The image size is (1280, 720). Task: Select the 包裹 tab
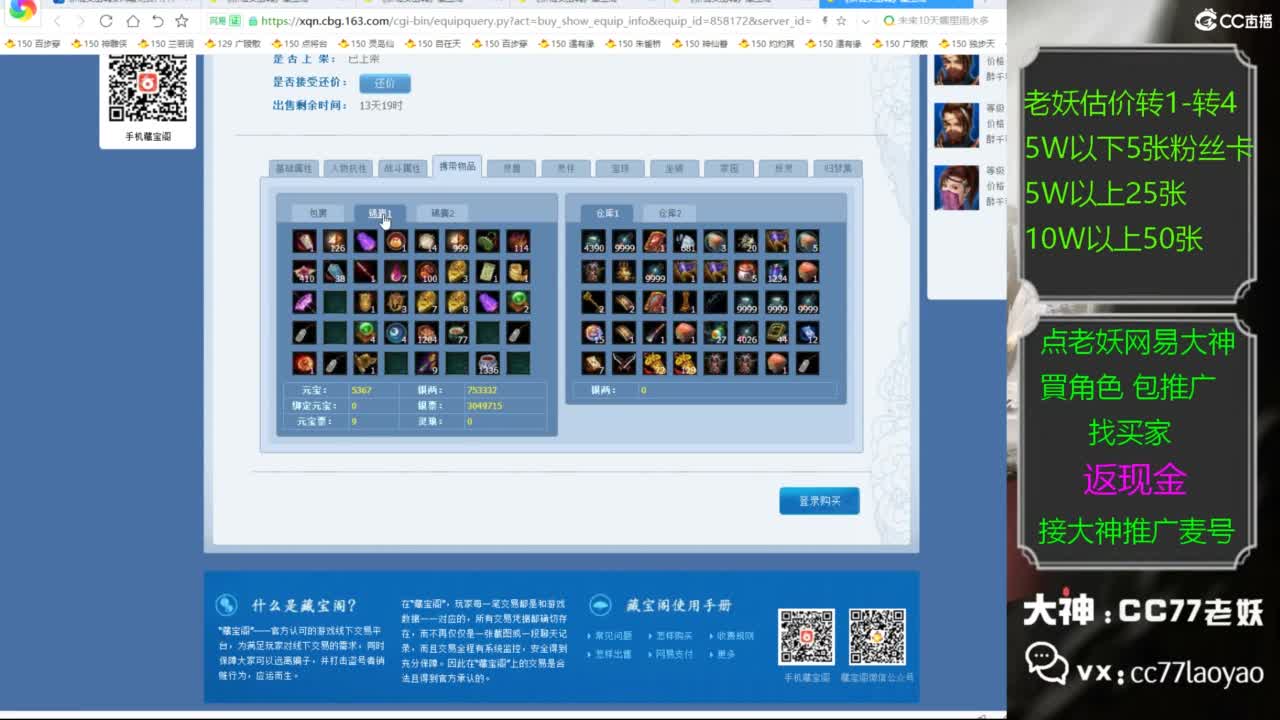(x=318, y=212)
